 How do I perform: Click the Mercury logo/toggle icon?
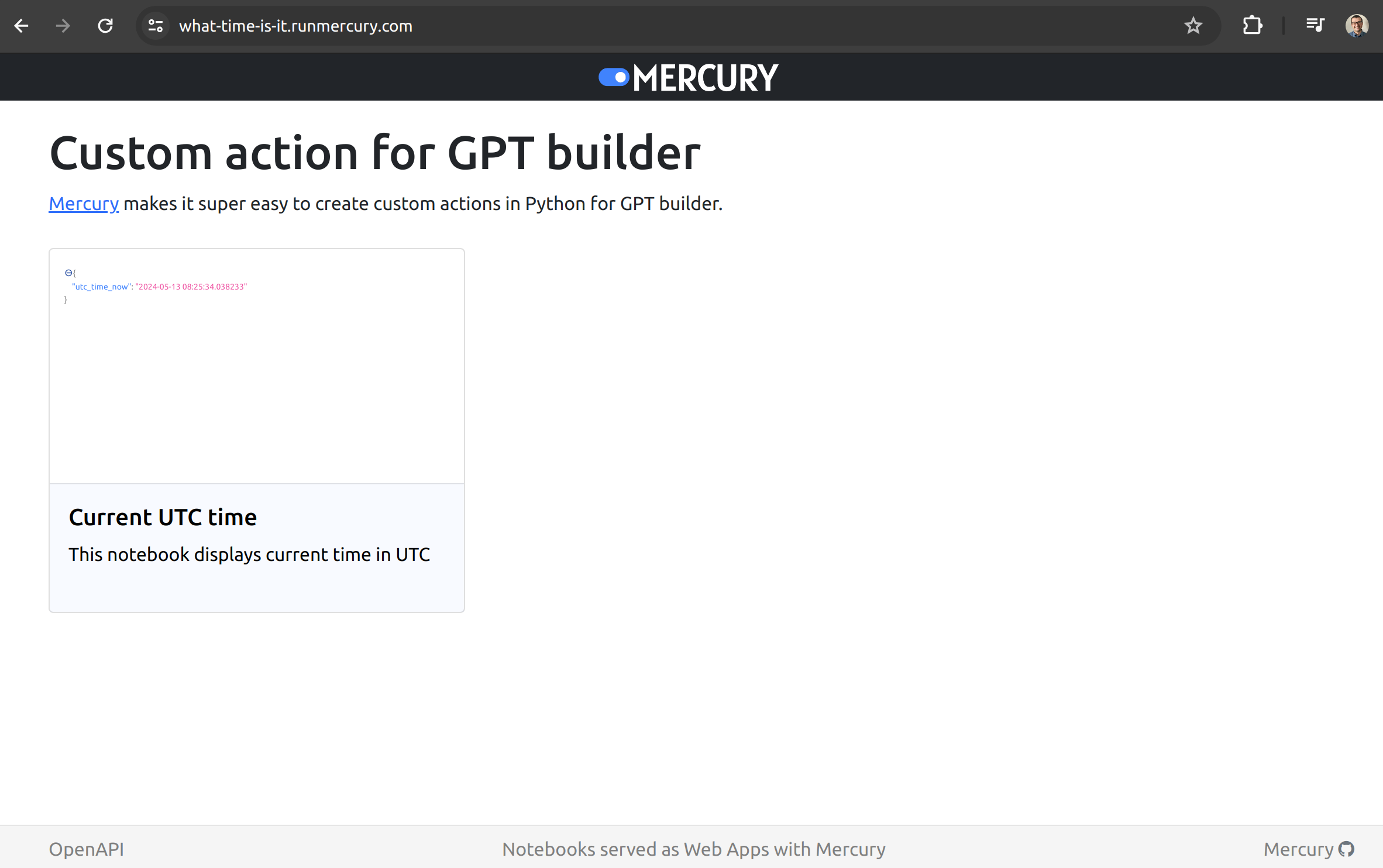click(x=609, y=77)
